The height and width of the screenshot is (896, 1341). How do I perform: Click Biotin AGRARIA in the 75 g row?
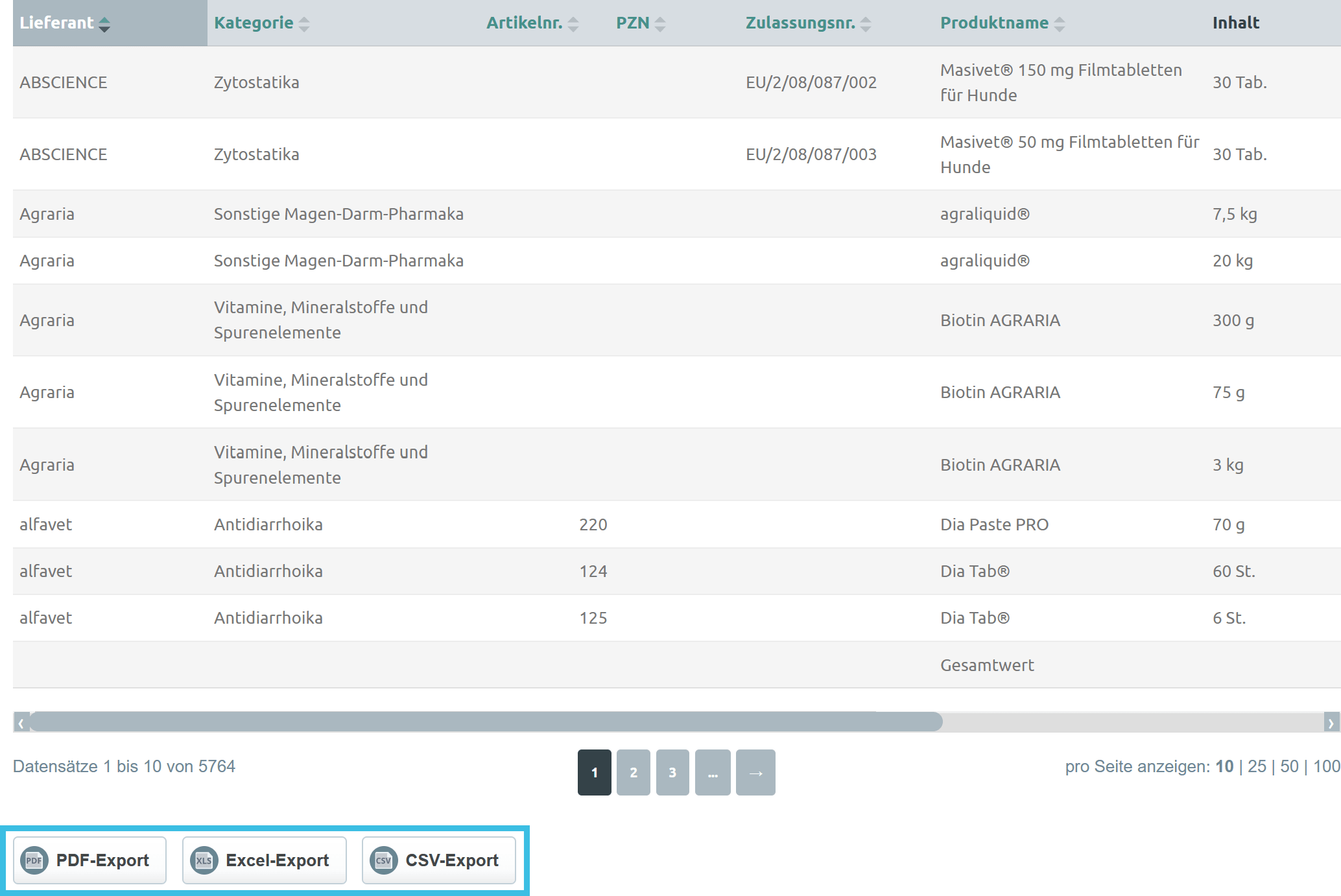pos(1000,392)
